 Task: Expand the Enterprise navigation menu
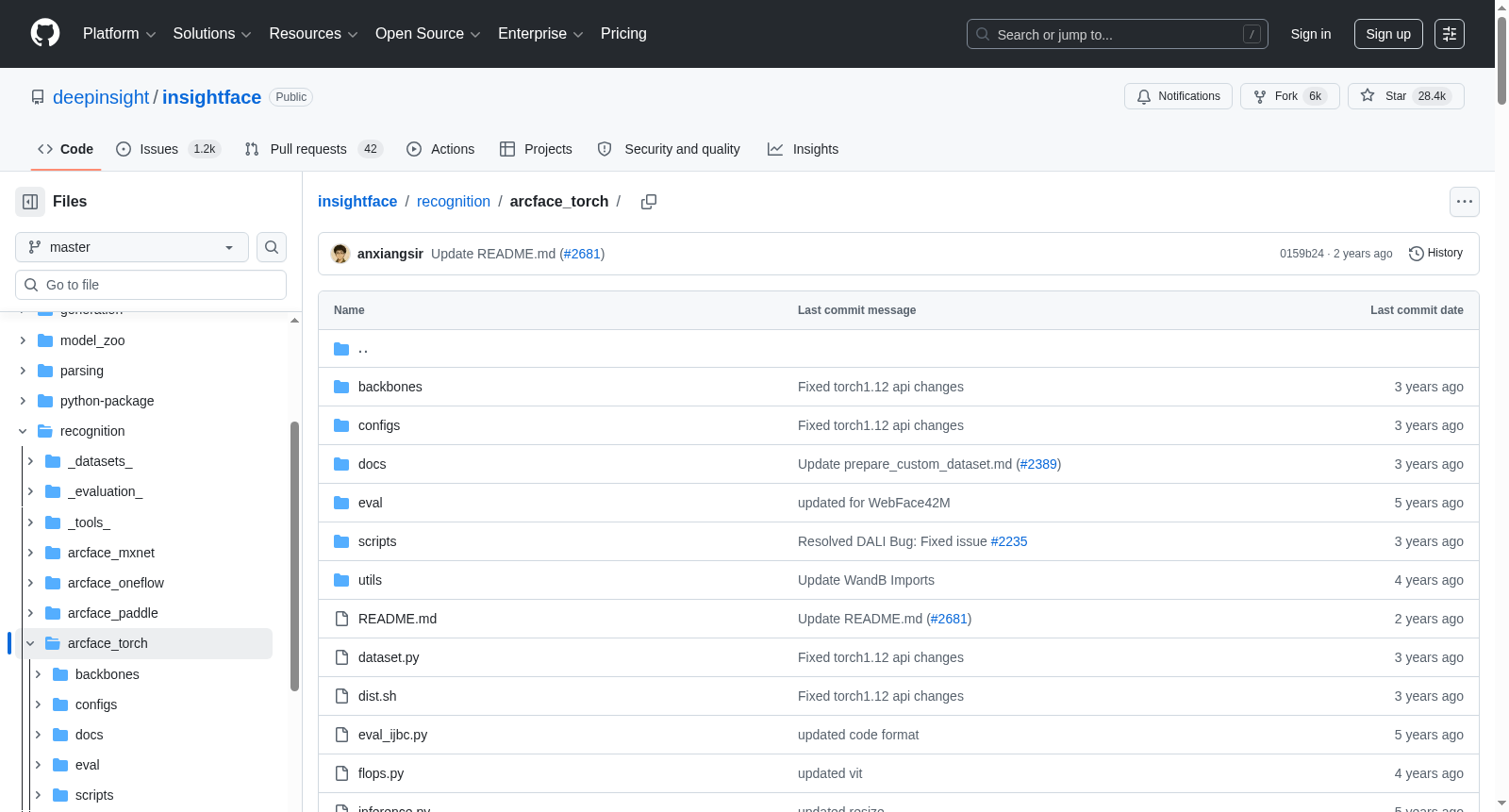tap(540, 34)
